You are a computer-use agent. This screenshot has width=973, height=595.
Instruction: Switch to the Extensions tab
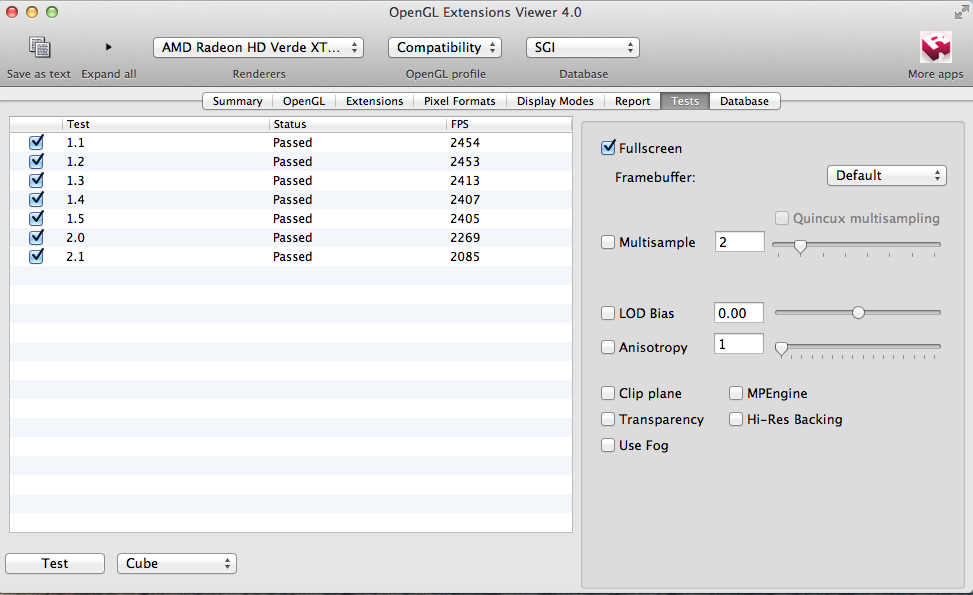[x=375, y=101]
